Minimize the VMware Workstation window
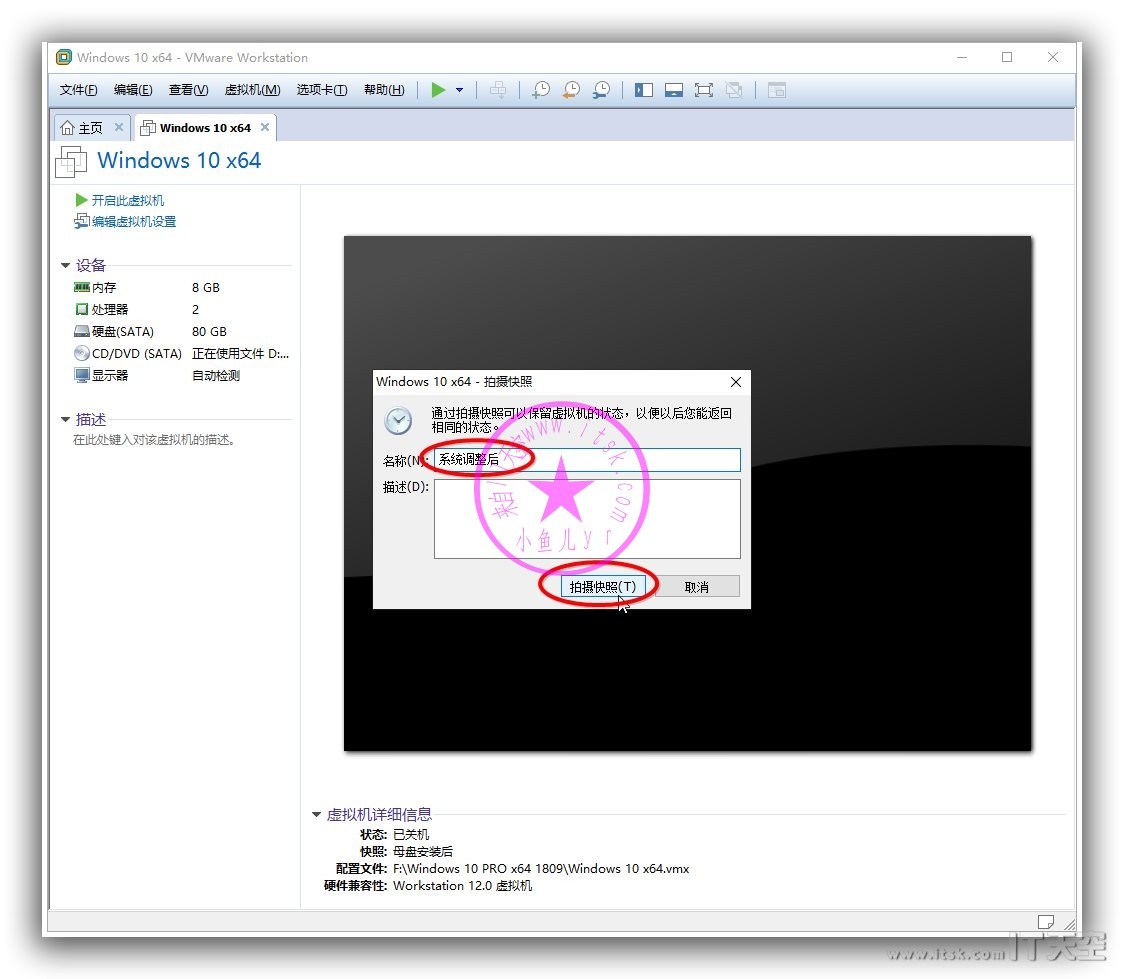 [962, 57]
